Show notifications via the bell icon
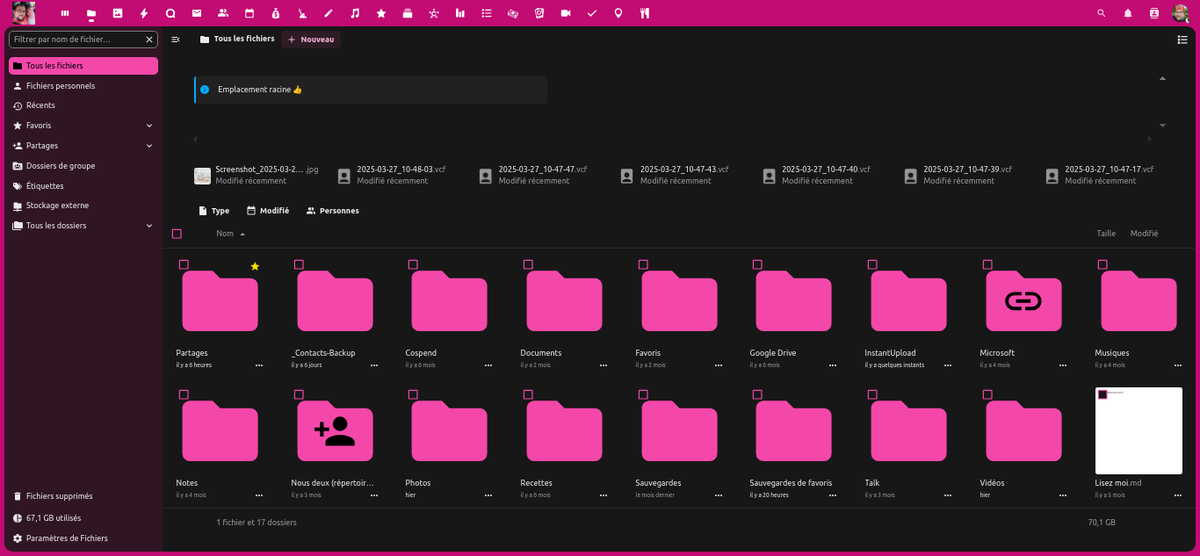The width and height of the screenshot is (1200, 556). [1128, 14]
